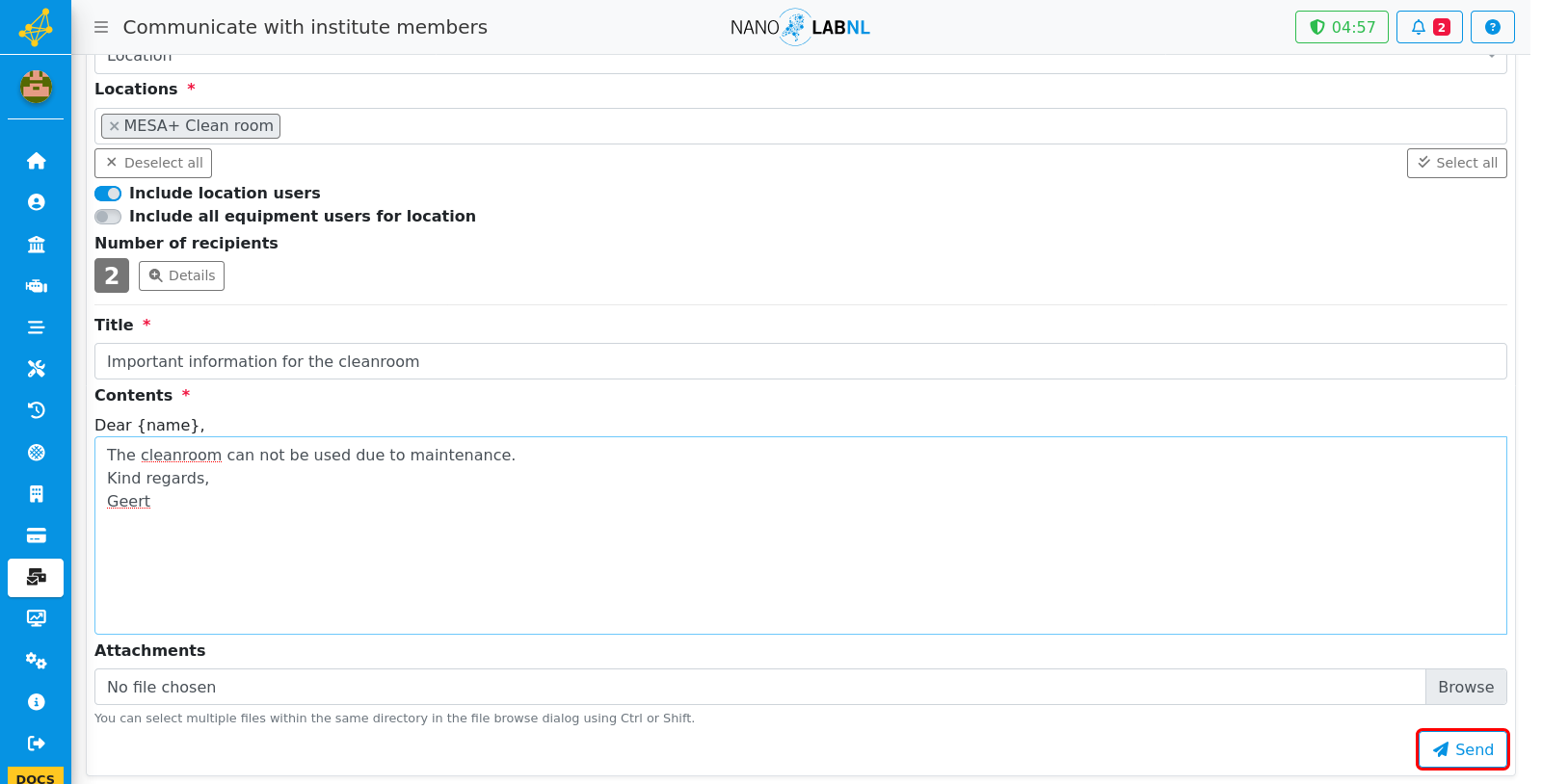Remove MESA+ Clean room tag

[x=114, y=126]
